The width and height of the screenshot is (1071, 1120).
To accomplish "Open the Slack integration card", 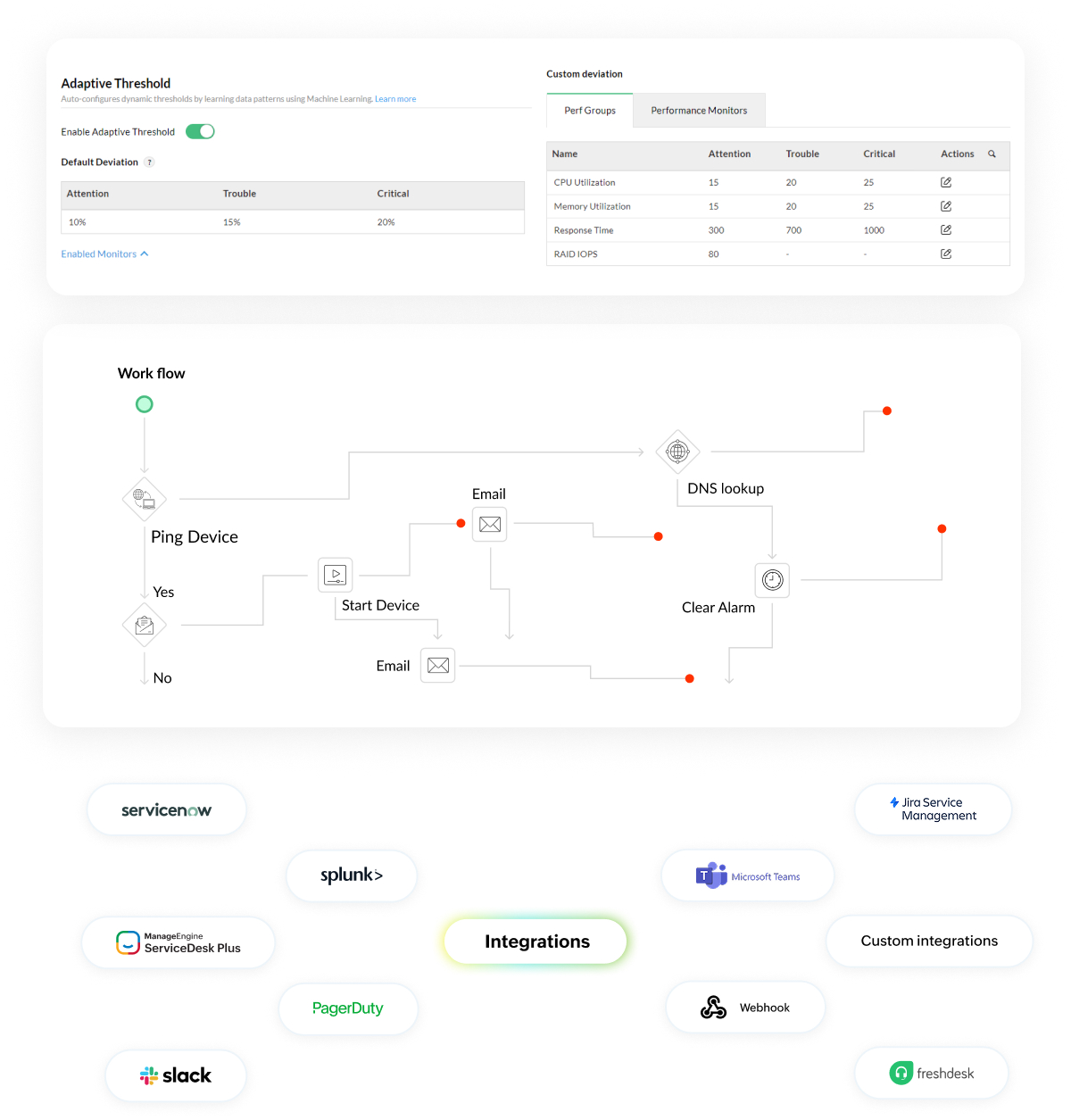I will 176,1075.
